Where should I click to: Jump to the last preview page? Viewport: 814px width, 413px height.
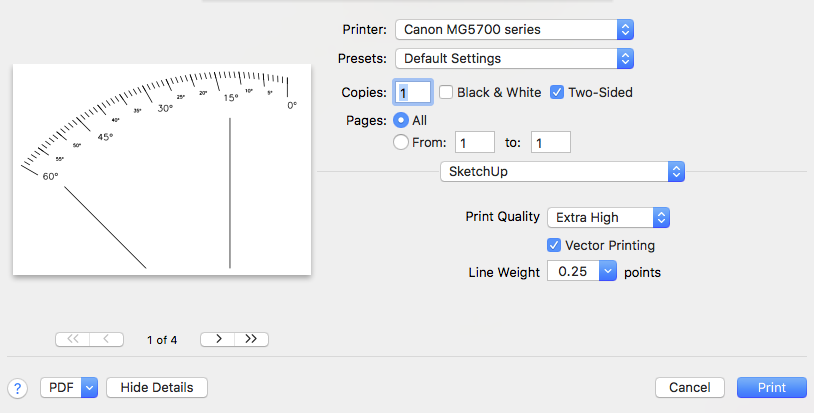pyautogui.click(x=251, y=339)
